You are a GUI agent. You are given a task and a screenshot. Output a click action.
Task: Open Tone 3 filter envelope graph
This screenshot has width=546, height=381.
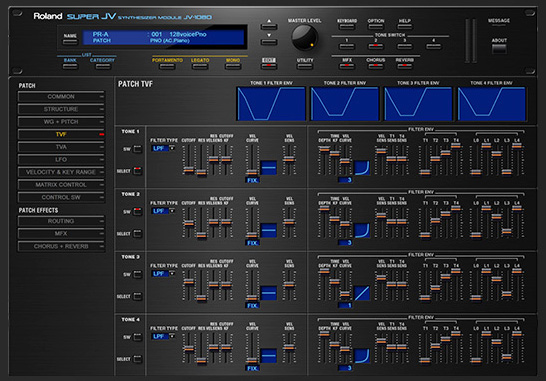(x=418, y=104)
